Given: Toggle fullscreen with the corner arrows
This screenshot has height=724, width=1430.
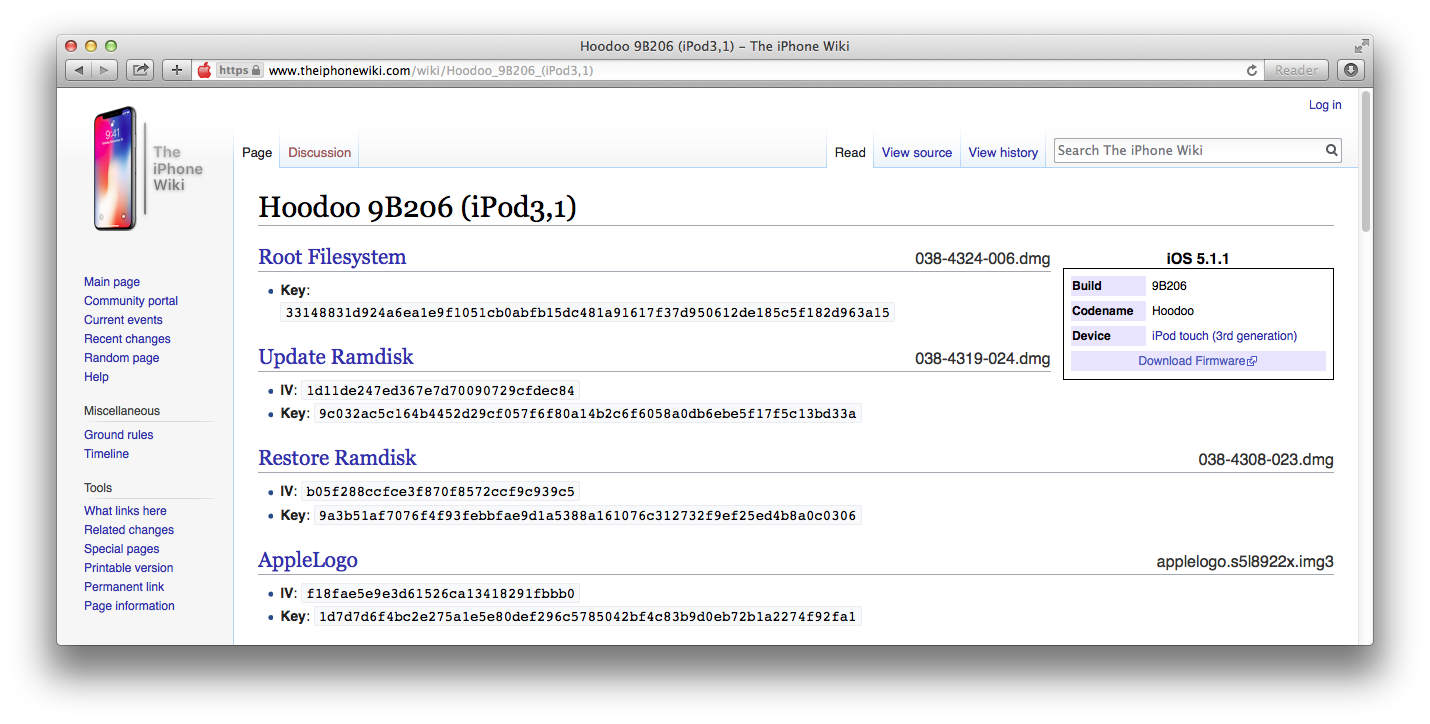Looking at the screenshot, I should 1361,45.
